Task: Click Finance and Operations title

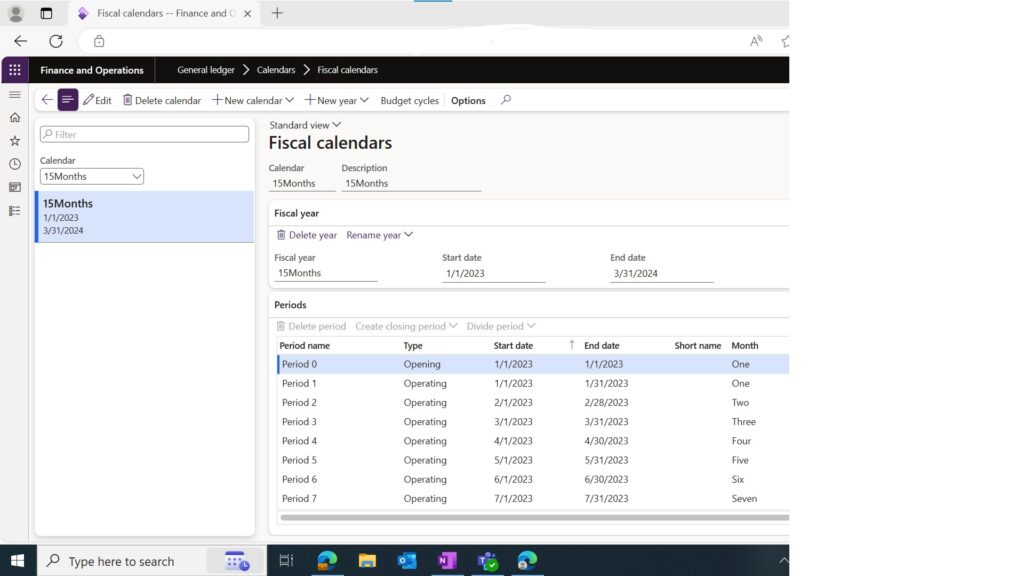Action: pos(91,70)
